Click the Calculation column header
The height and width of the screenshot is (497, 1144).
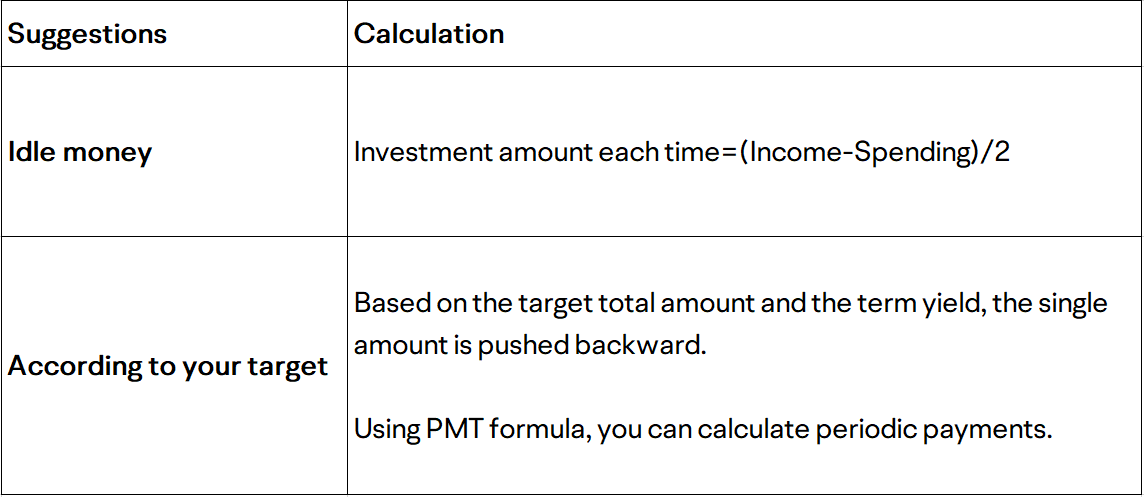point(429,34)
